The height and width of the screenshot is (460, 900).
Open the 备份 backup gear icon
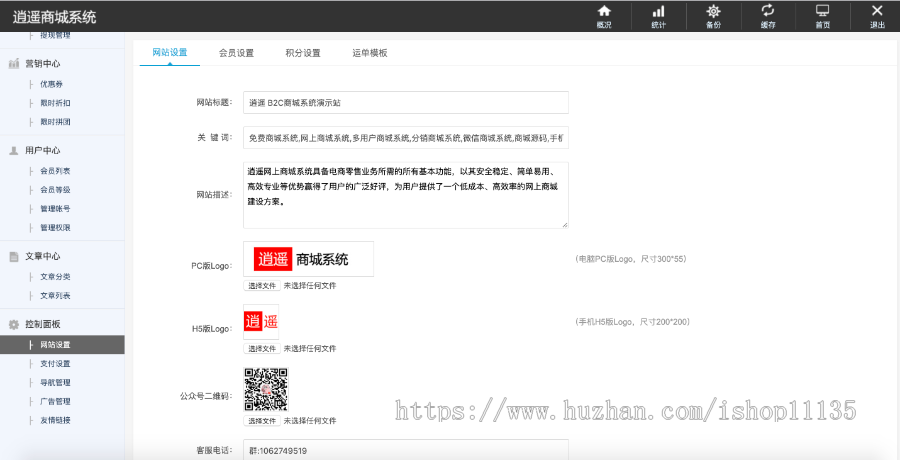pyautogui.click(x=713, y=15)
